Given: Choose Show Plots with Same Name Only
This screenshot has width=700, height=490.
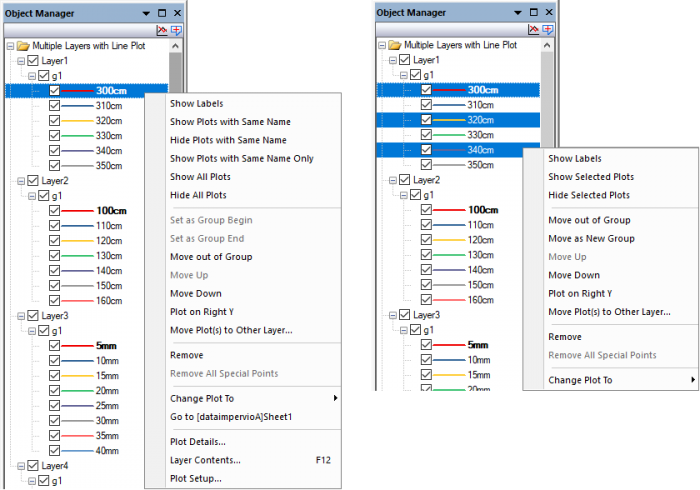Looking at the screenshot, I should point(241,158).
